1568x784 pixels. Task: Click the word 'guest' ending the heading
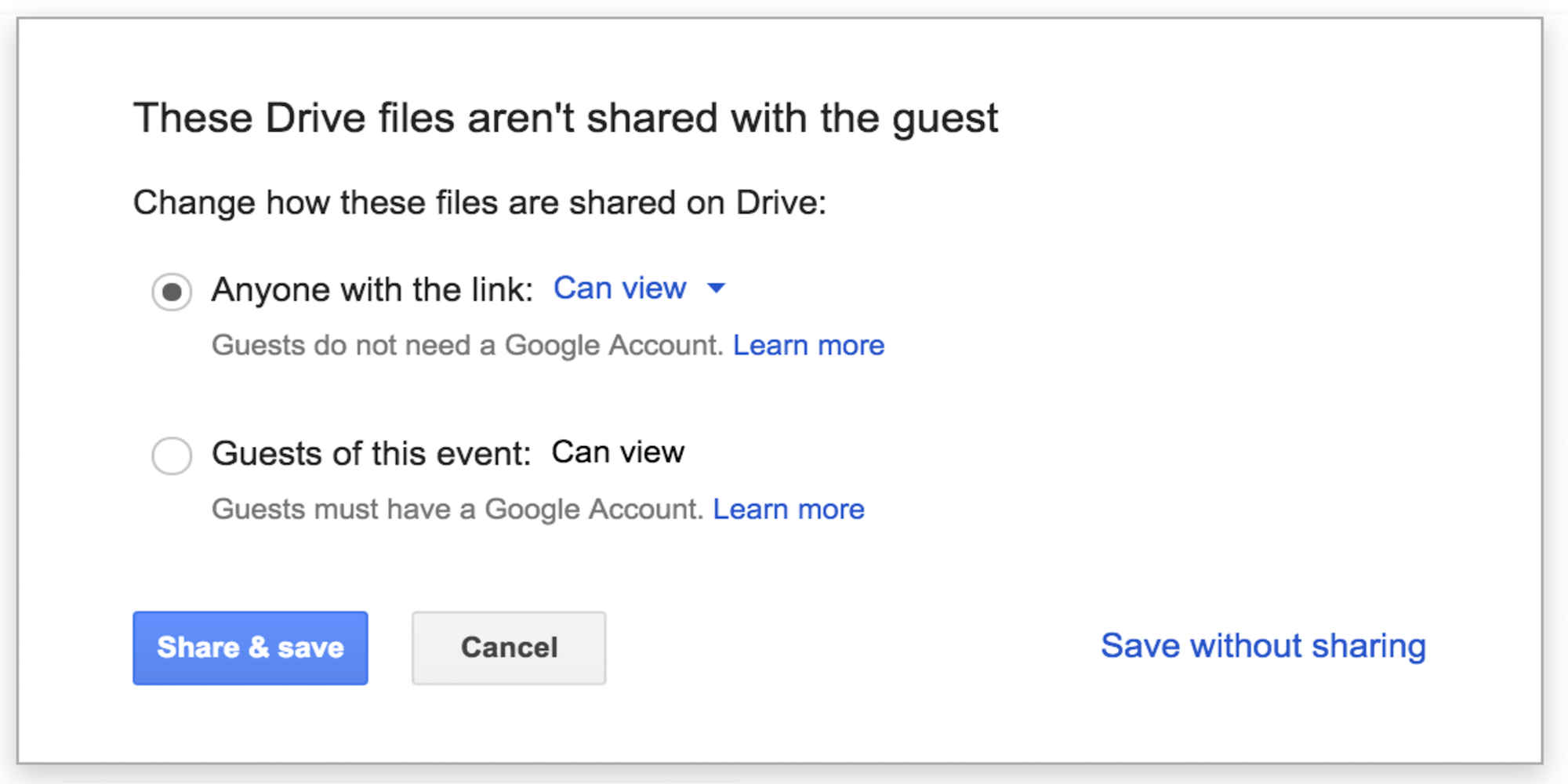pyautogui.click(x=945, y=119)
